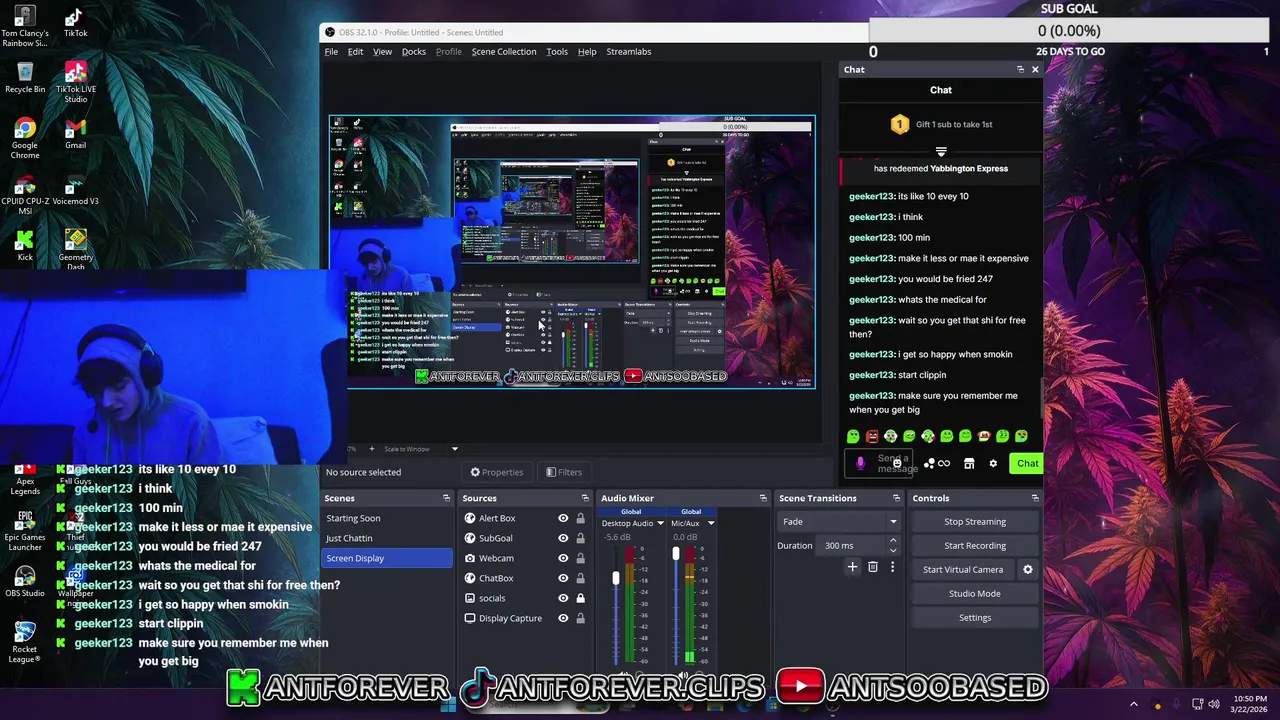This screenshot has width=1280, height=720.
Task: Launch the Epic Games Launcher desktop icon
Action: (25, 530)
